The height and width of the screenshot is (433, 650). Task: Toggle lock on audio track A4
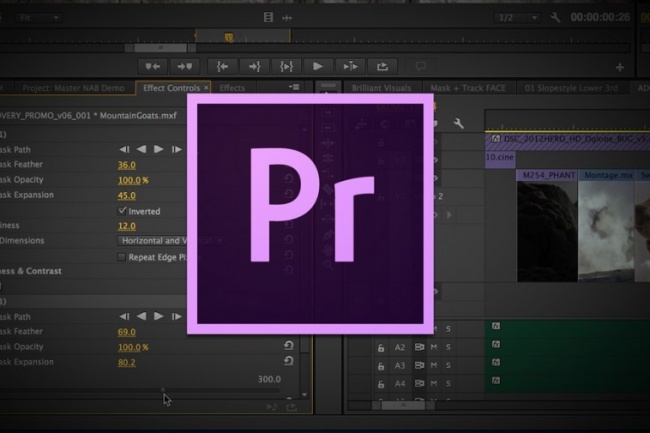point(381,385)
